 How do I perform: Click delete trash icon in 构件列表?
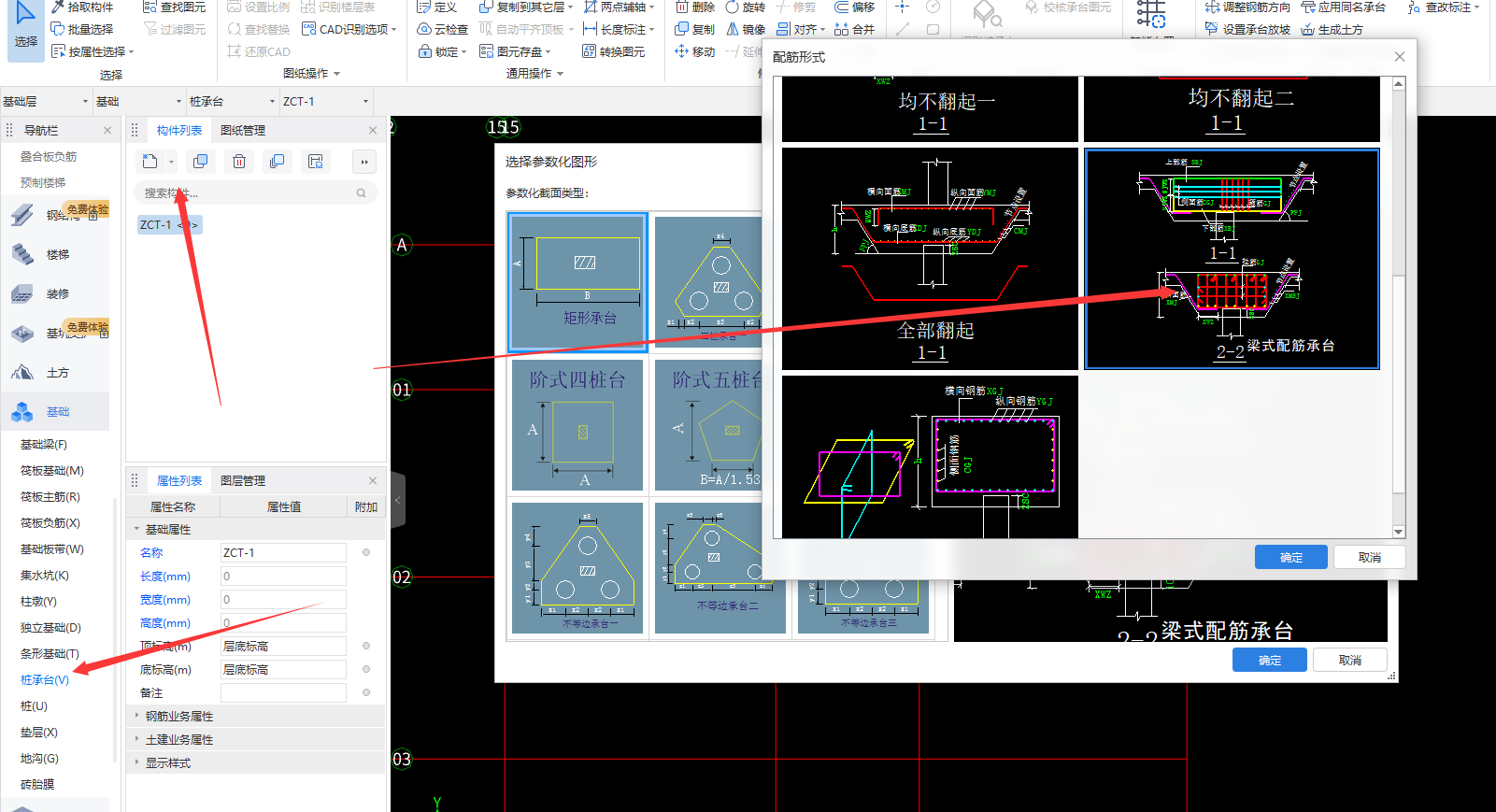(x=239, y=162)
